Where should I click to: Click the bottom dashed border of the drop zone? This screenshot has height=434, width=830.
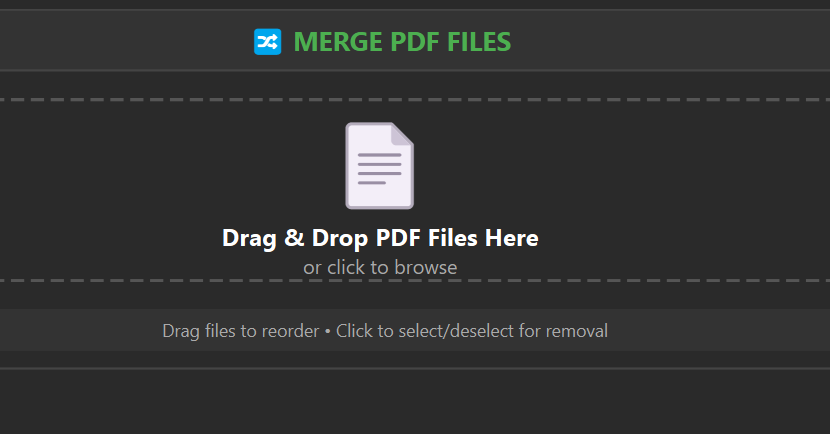click(x=415, y=281)
